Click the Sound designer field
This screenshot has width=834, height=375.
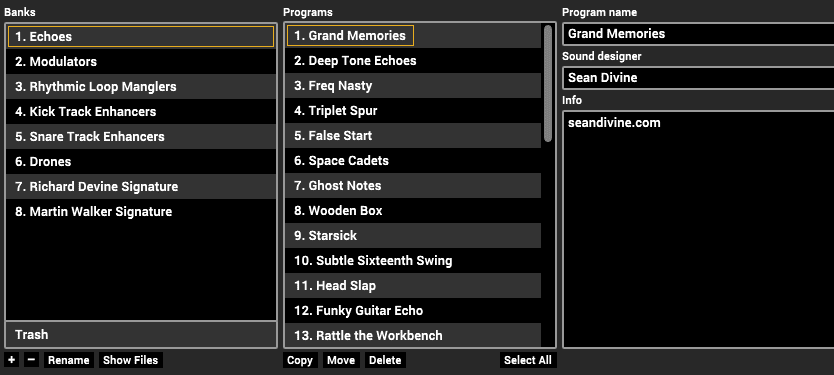click(698, 78)
